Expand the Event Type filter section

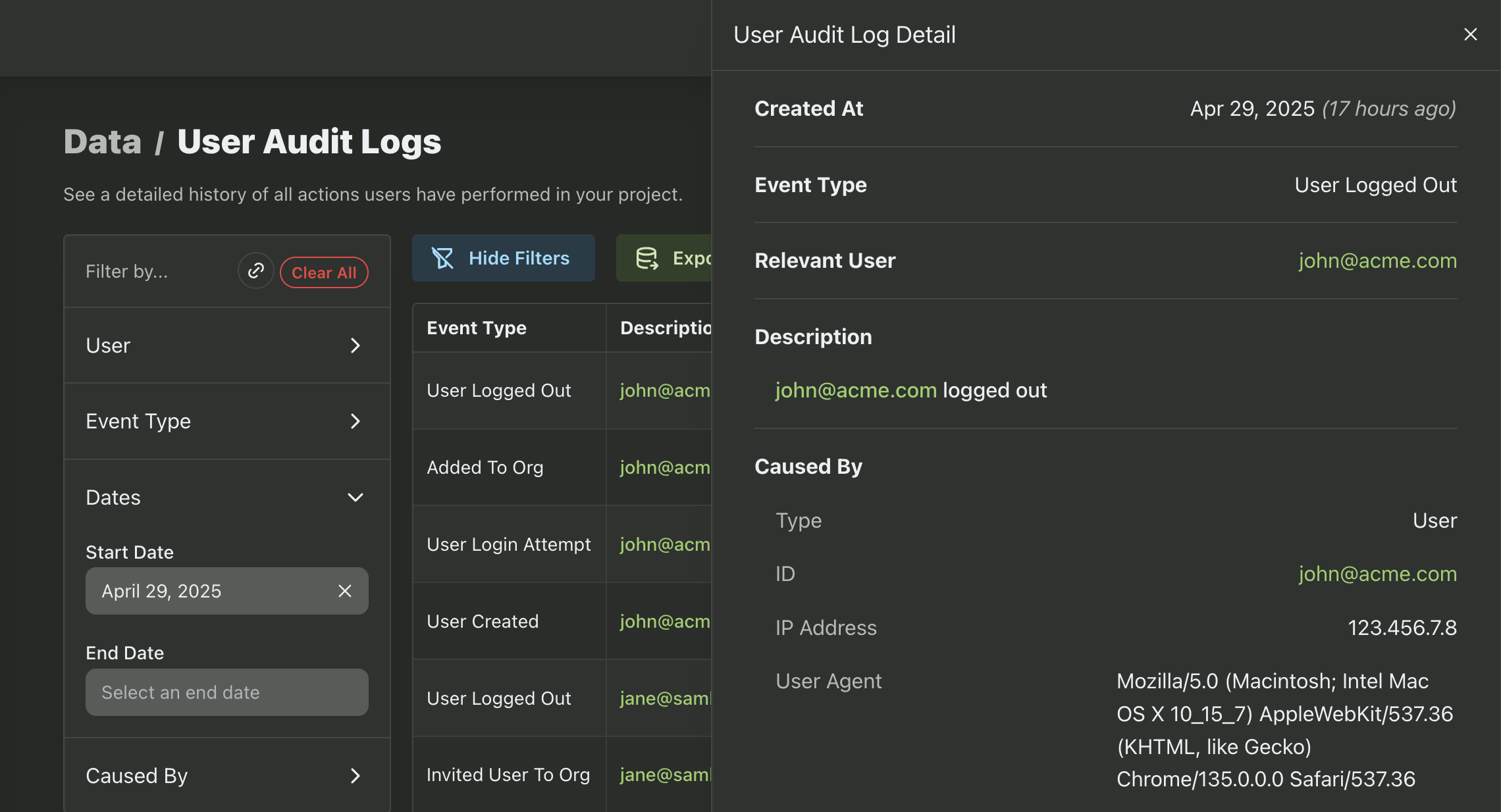(227, 421)
